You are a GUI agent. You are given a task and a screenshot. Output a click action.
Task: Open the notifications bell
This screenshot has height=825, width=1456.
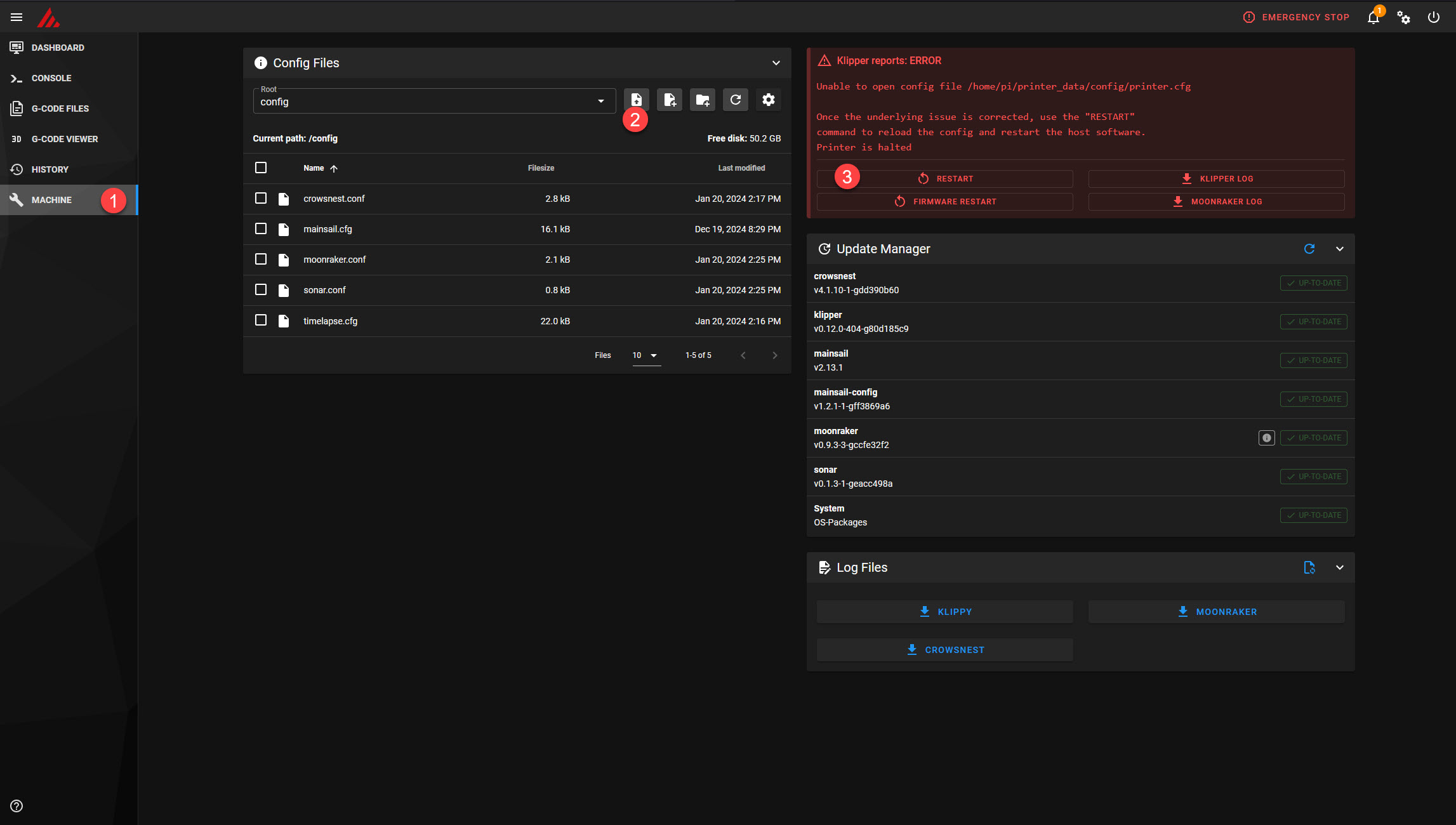tap(1373, 17)
